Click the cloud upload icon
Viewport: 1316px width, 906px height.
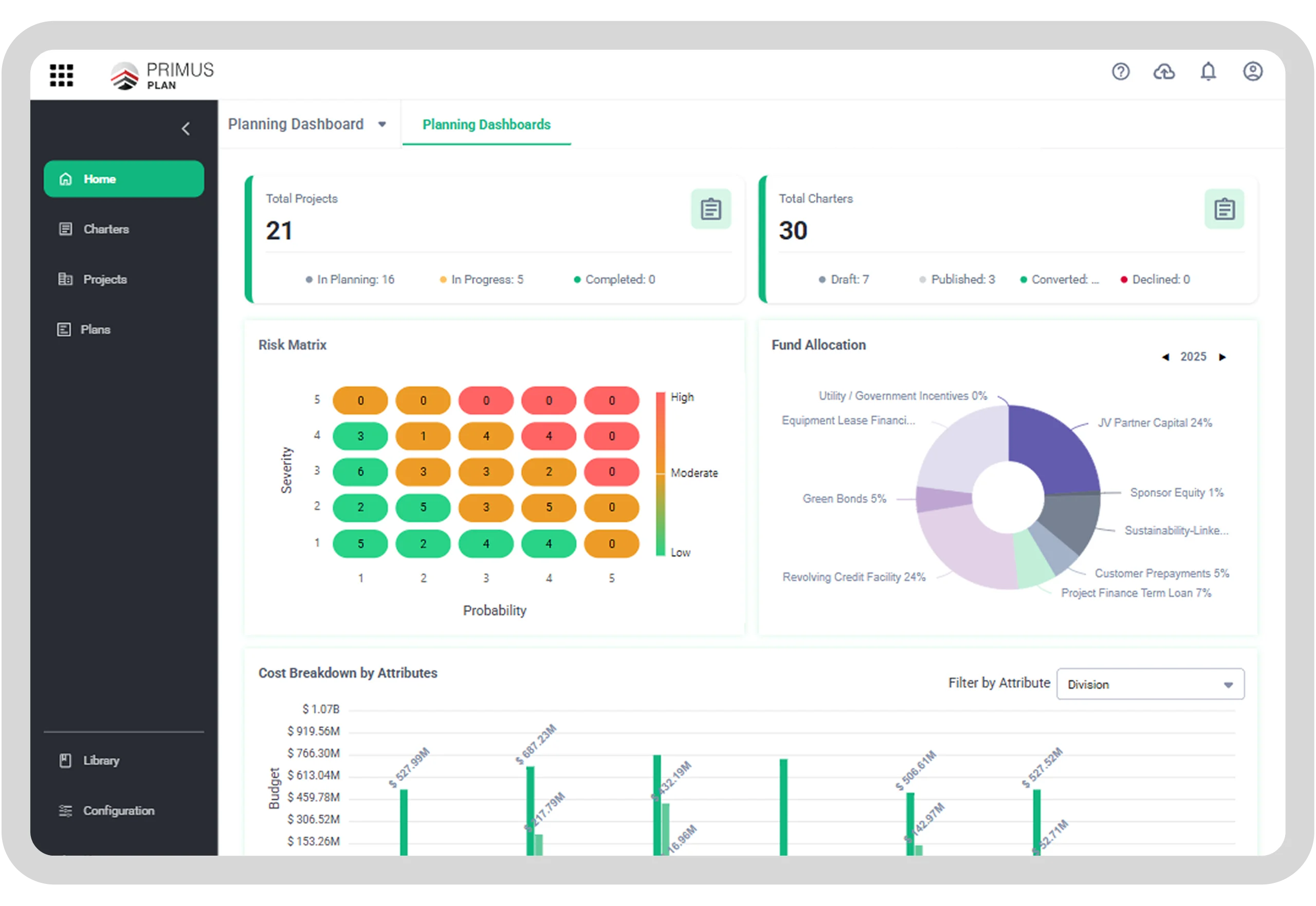(1164, 72)
